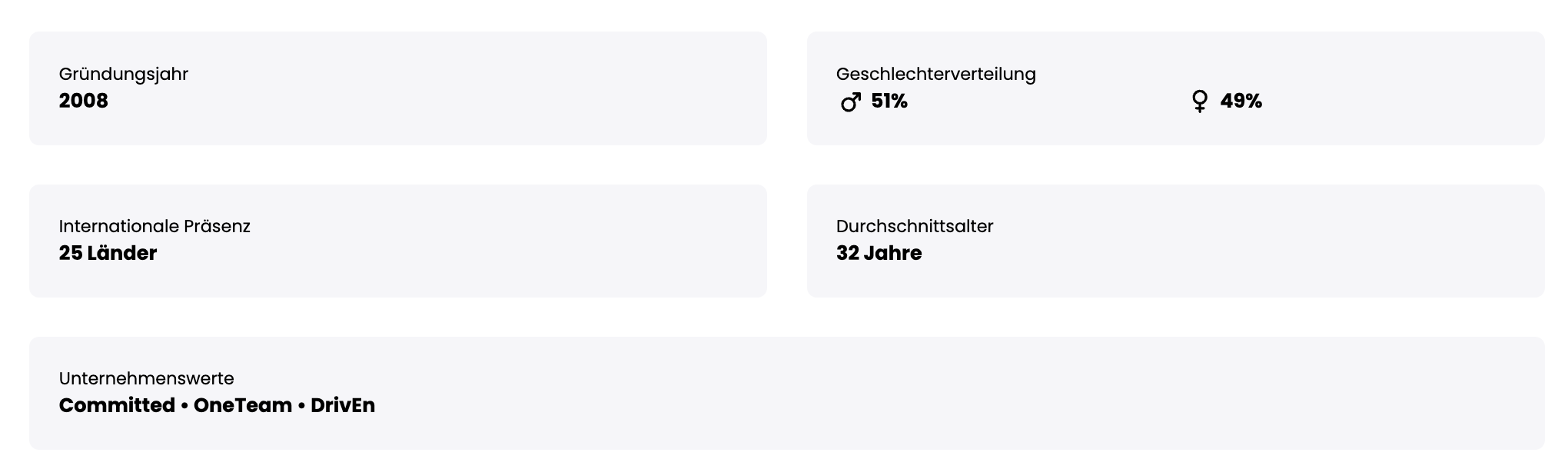Click empty center of the Internationale Präsenz card
Screen dimensions: 1568x469
pos(461,241)
